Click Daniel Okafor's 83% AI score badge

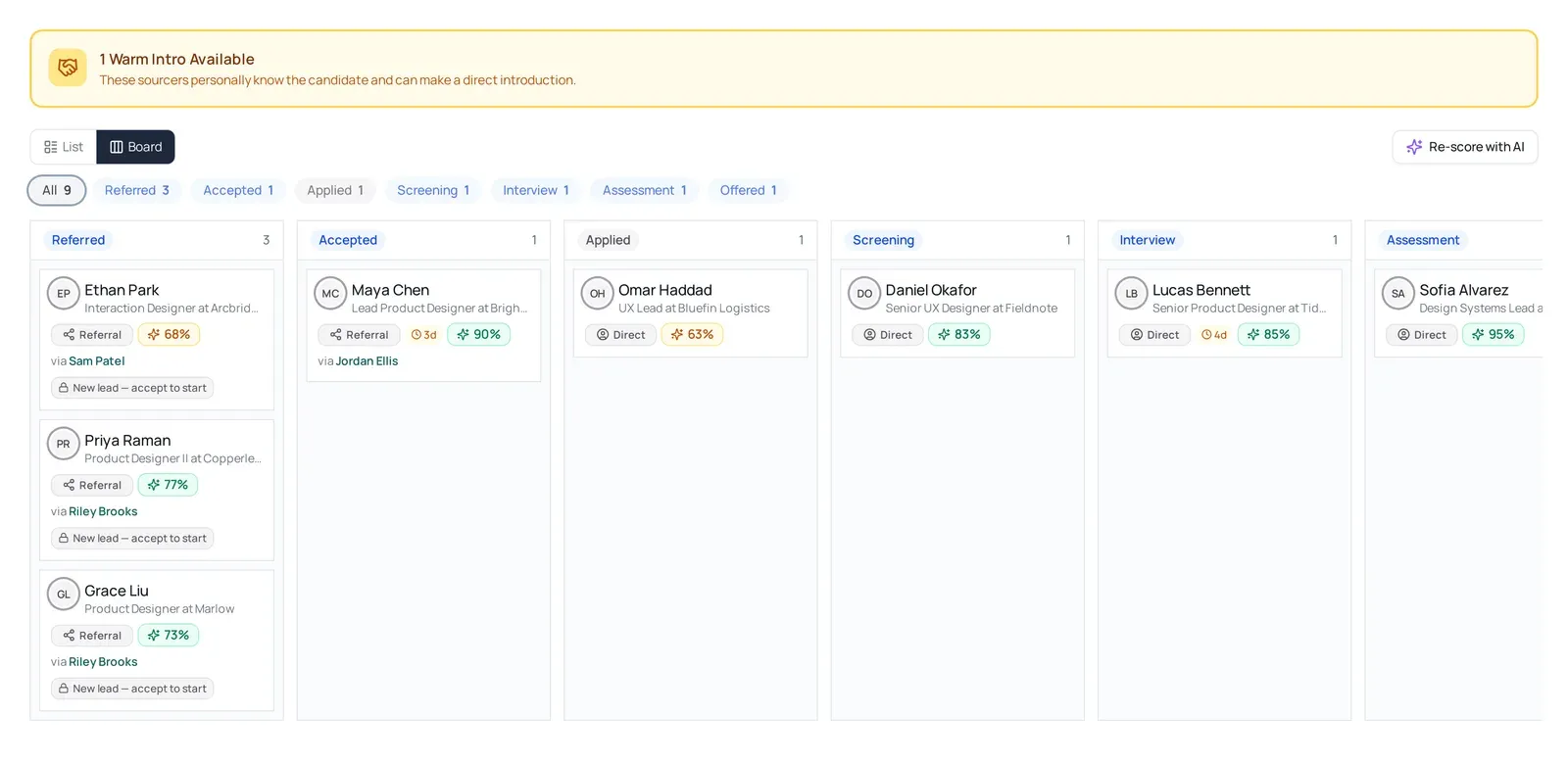point(959,334)
